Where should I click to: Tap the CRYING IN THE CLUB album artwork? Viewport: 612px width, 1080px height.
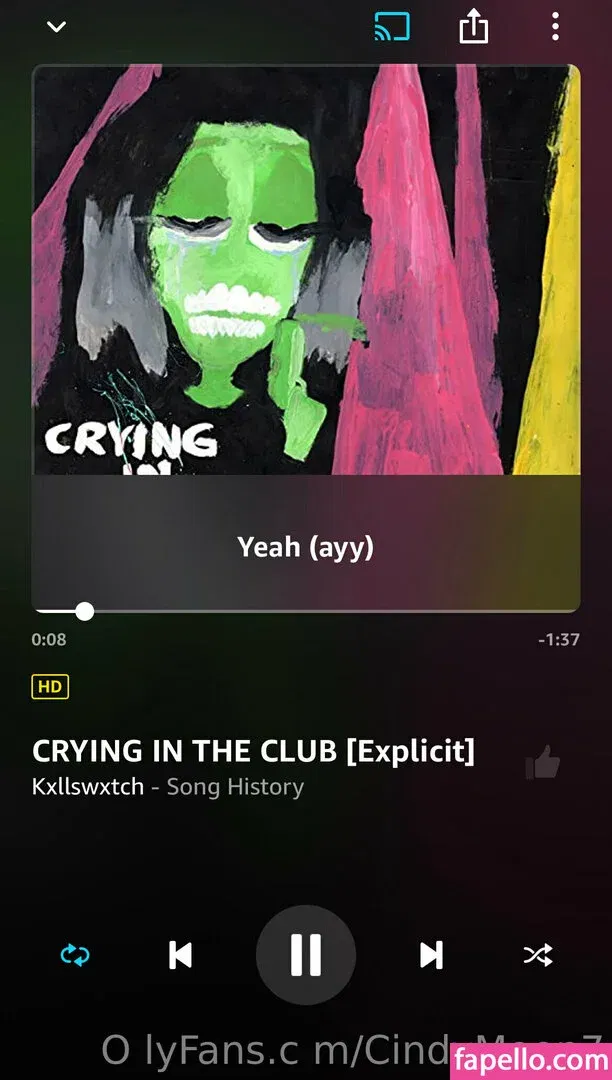coord(306,269)
